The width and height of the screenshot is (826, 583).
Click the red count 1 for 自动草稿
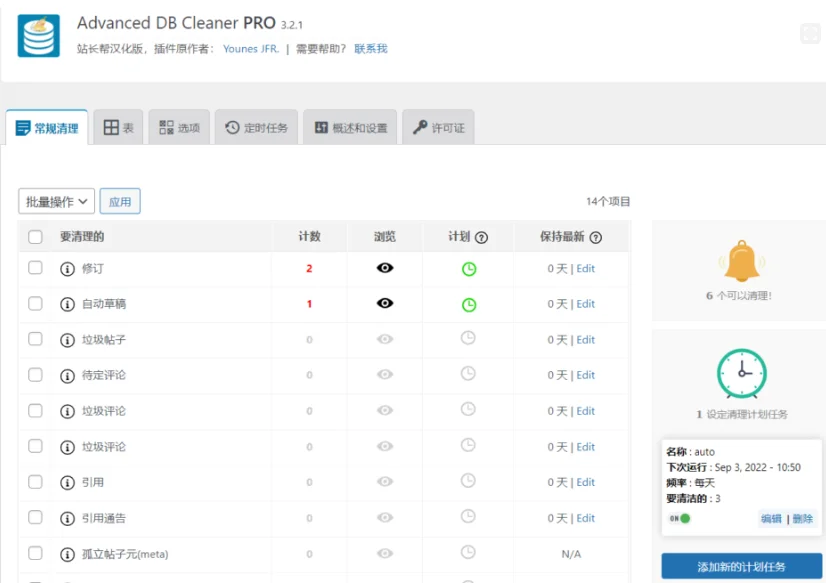pos(309,304)
